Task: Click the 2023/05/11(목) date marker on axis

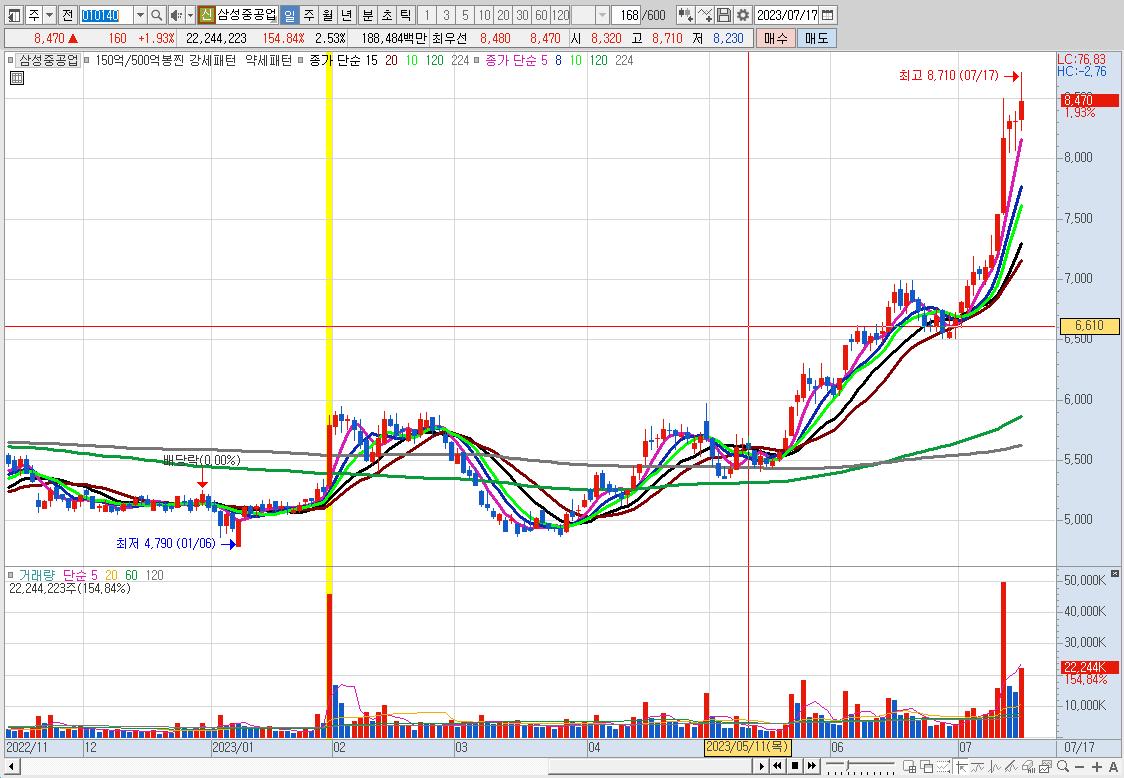Action: point(747,746)
